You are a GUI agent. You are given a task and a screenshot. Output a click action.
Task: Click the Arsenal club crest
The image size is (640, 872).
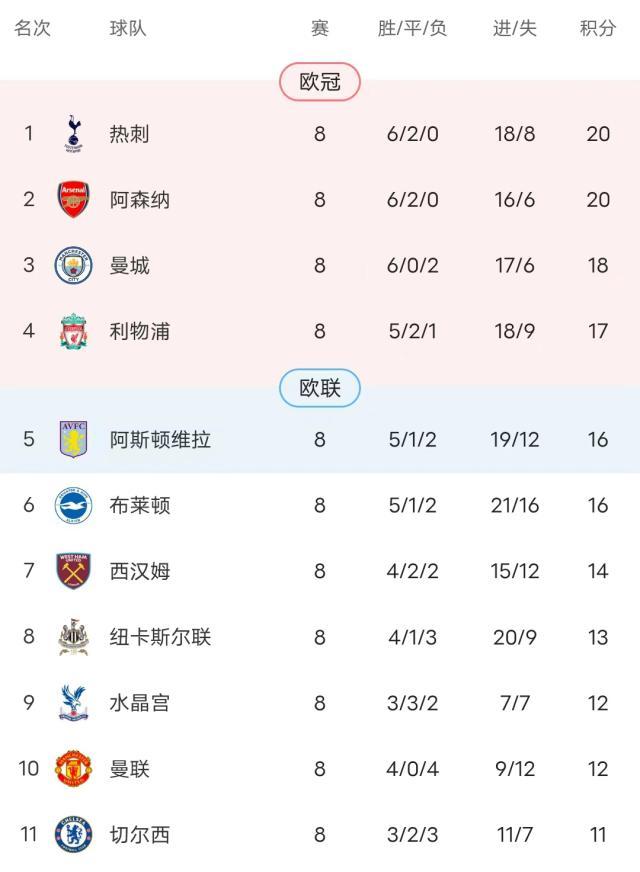click(x=73, y=200)
